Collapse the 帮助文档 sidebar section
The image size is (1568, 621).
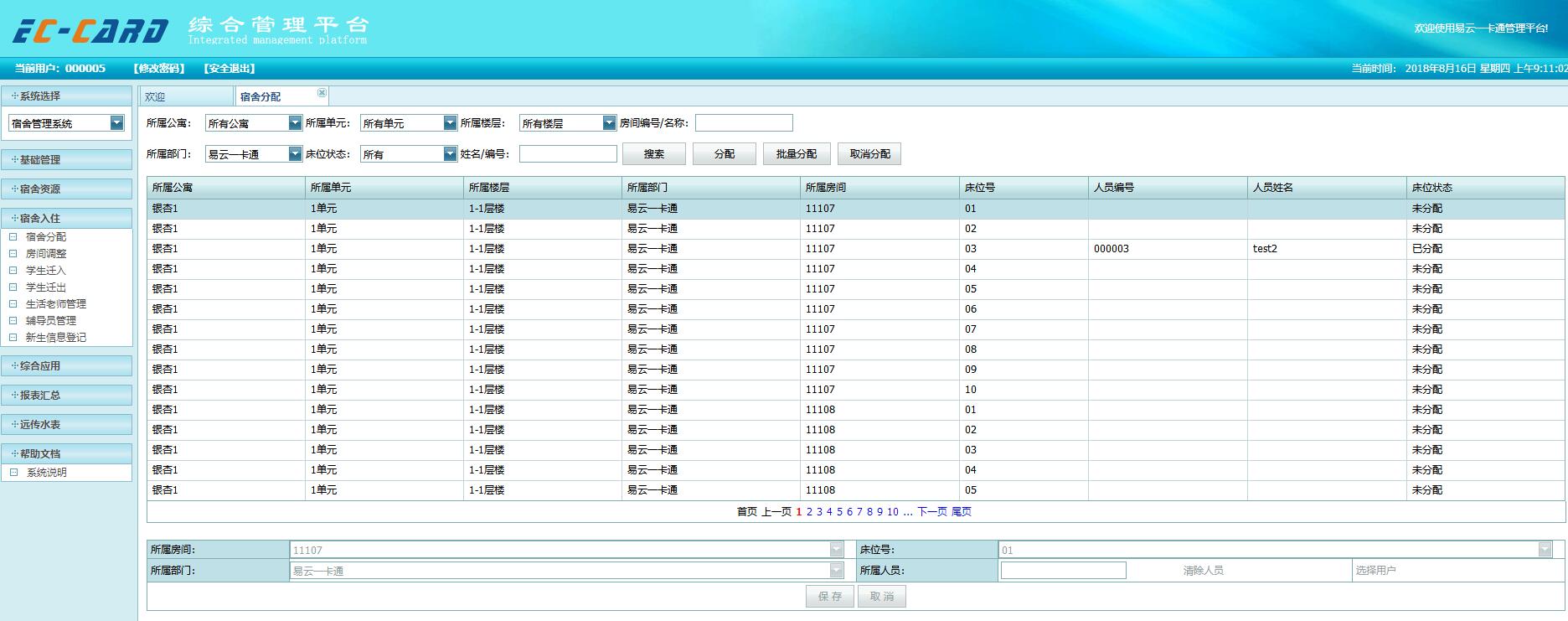pos(66,453)
